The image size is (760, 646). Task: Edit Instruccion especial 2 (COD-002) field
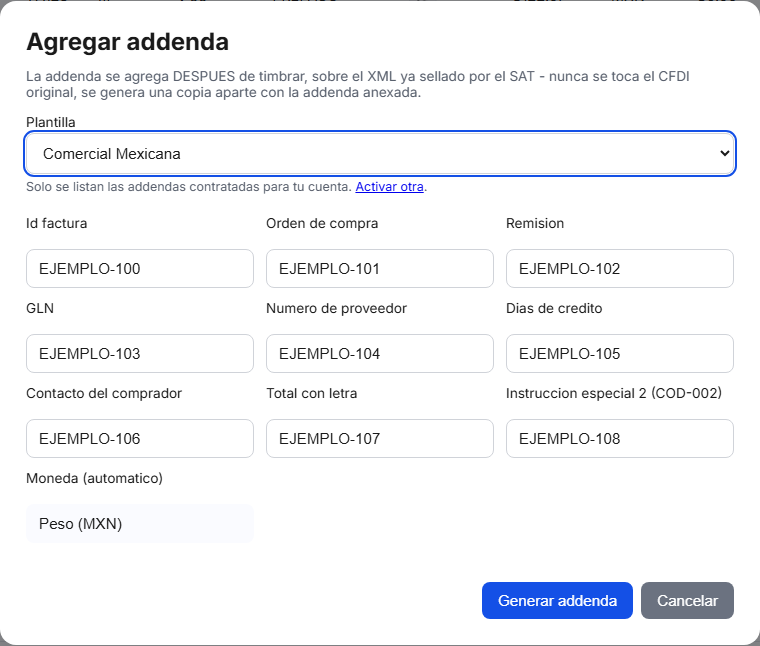[619, 439]
